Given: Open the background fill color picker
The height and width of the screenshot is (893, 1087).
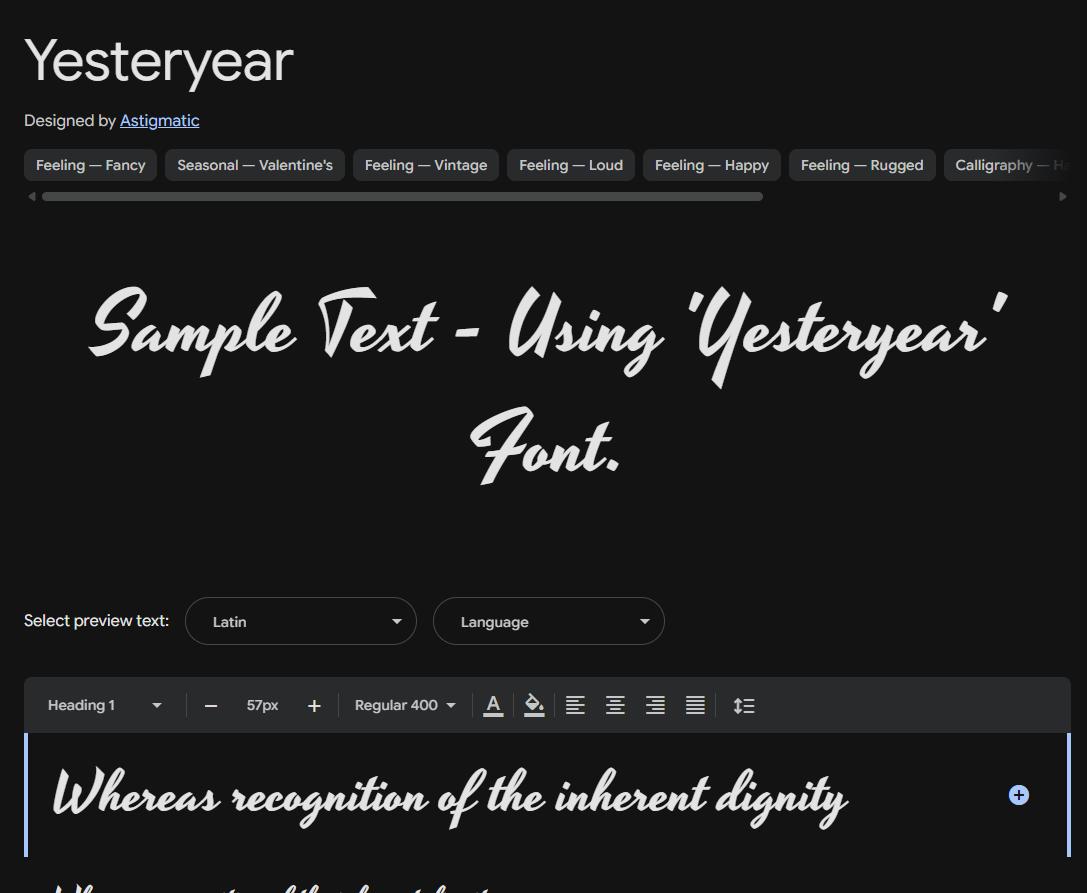Looking at the screenshot, I should pos(534,706).
